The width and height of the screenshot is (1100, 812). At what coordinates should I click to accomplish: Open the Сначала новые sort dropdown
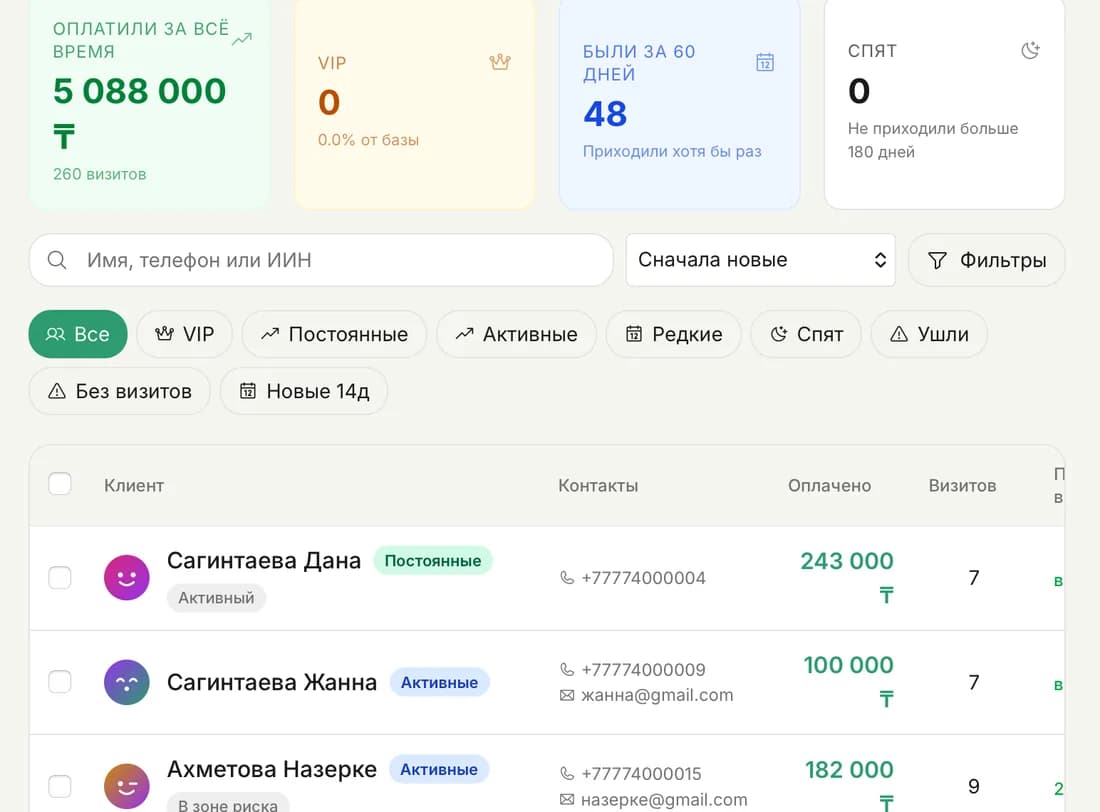coord(760,260)
